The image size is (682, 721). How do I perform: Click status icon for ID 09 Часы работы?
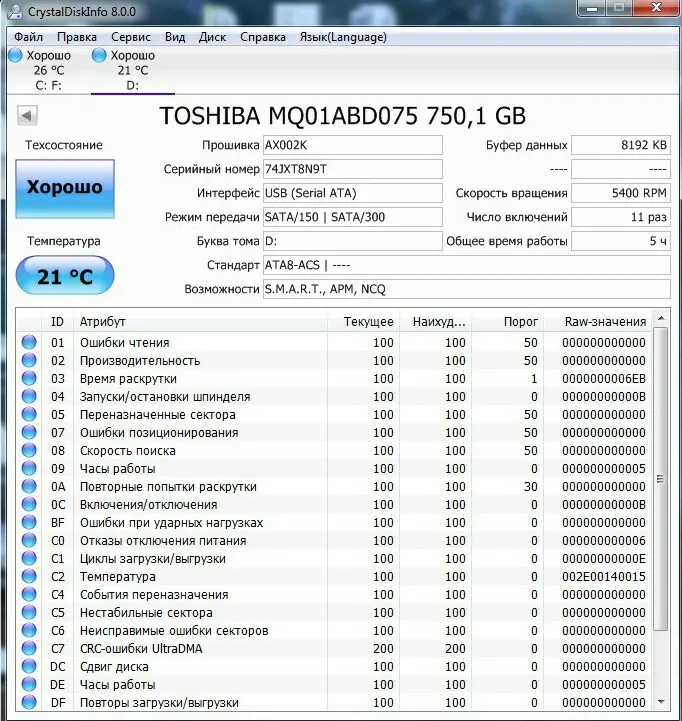(x=29, y=468)
